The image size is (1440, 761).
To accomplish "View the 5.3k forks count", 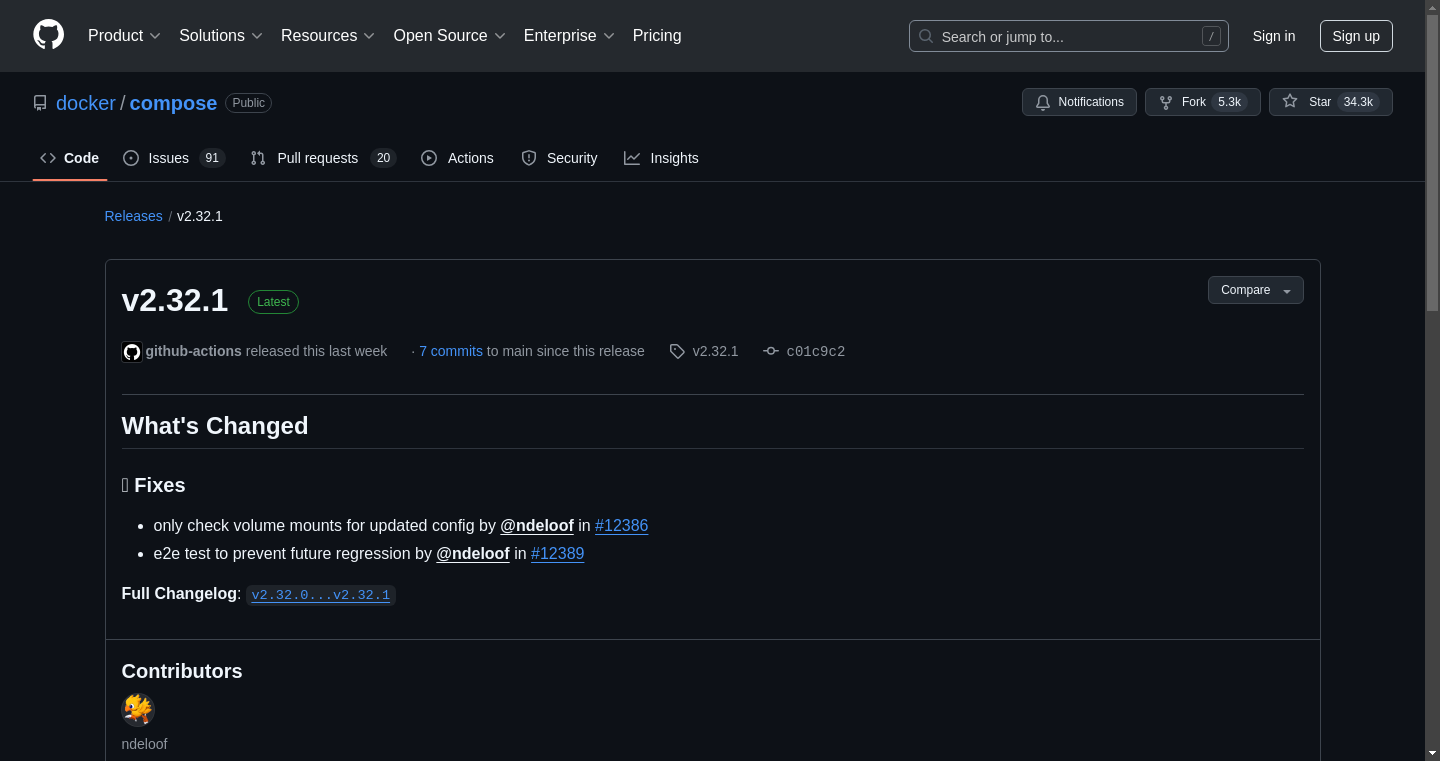I will coord(1229,102).
